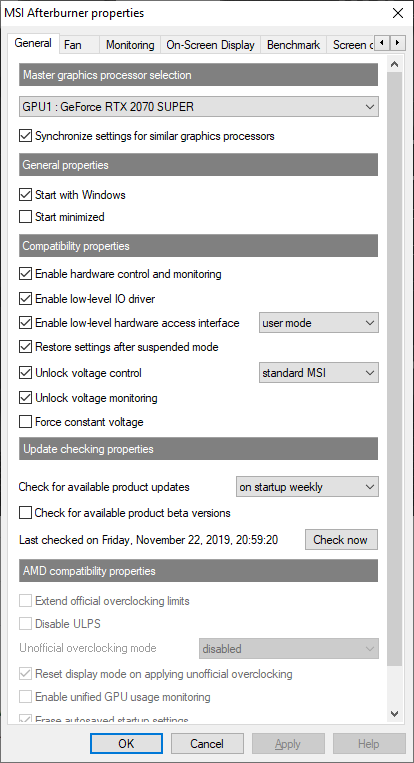The image size is (414, 763).
Task: Click the scroll down arrow
Action: (x=395, y=714)
